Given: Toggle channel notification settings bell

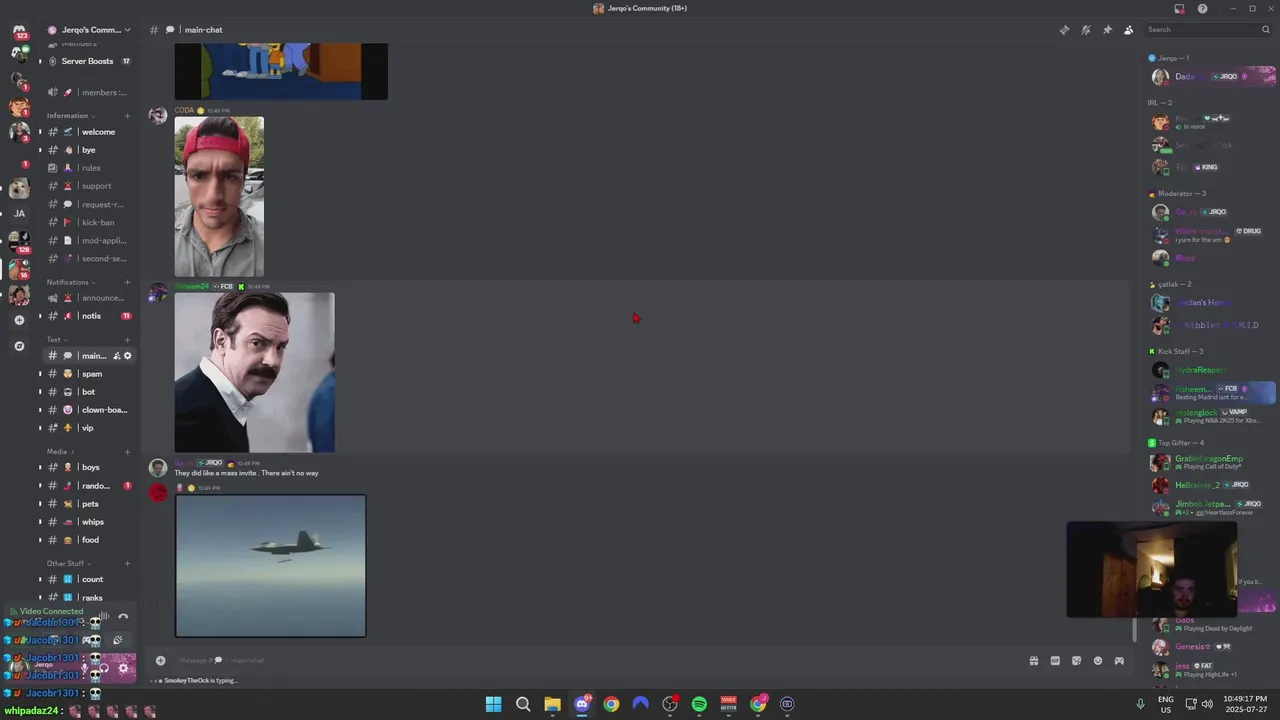Looking at the screenshot, I should [1086, 30].
